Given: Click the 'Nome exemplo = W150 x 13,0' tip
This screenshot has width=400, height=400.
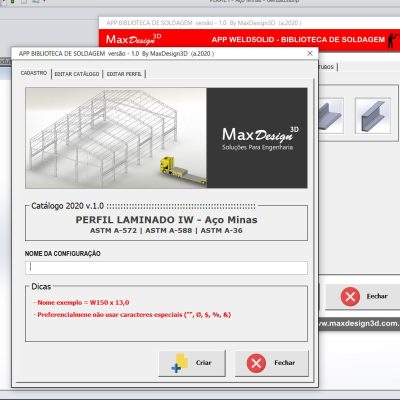Looking at the screenshot, I should click(x=81, y=303).
